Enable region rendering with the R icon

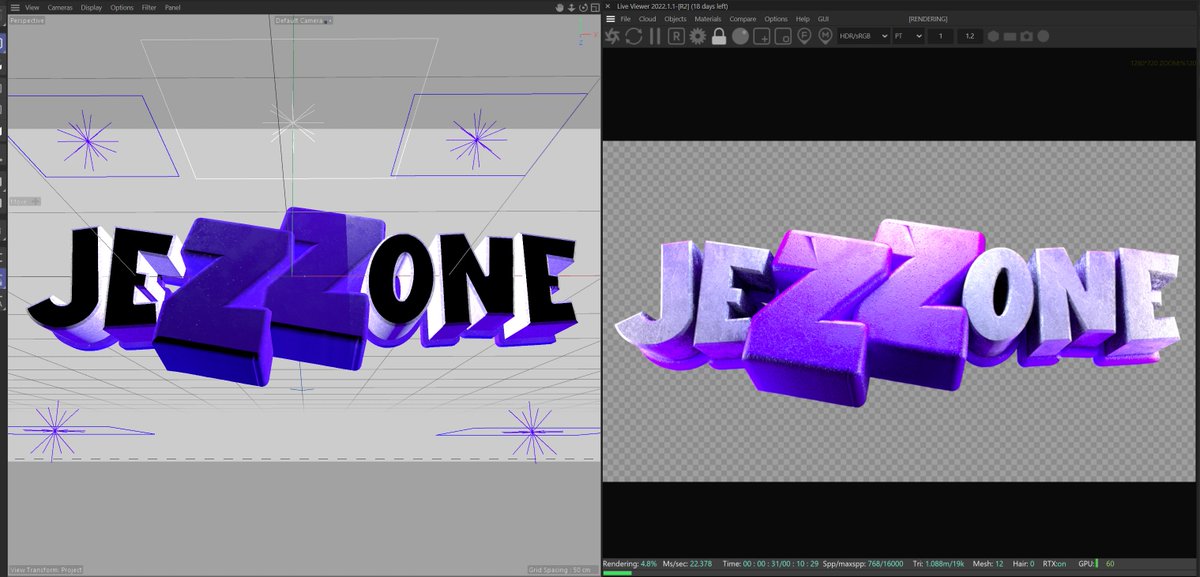pos(676,36)
